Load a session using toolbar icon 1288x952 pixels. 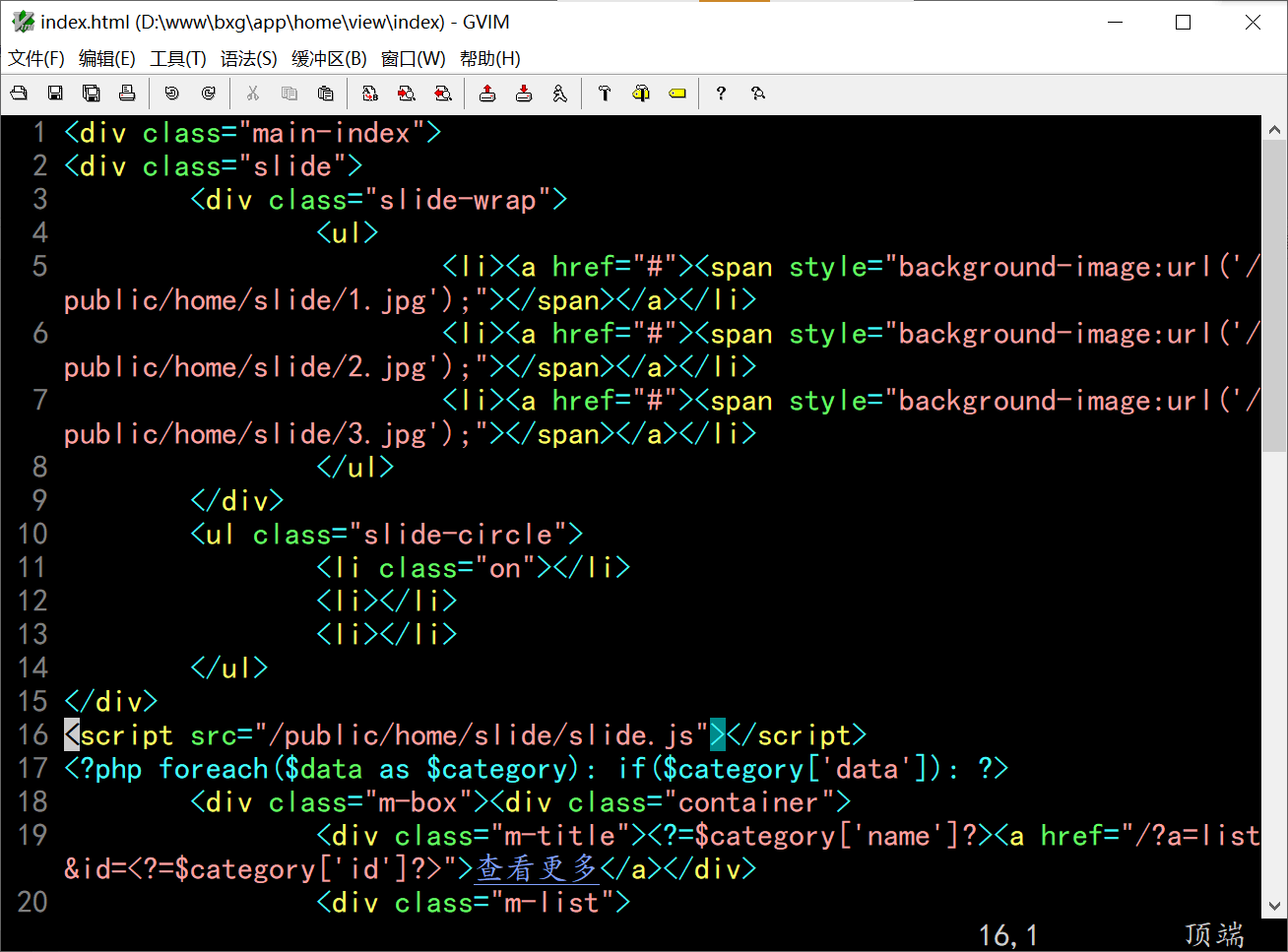tap(487, 94)
